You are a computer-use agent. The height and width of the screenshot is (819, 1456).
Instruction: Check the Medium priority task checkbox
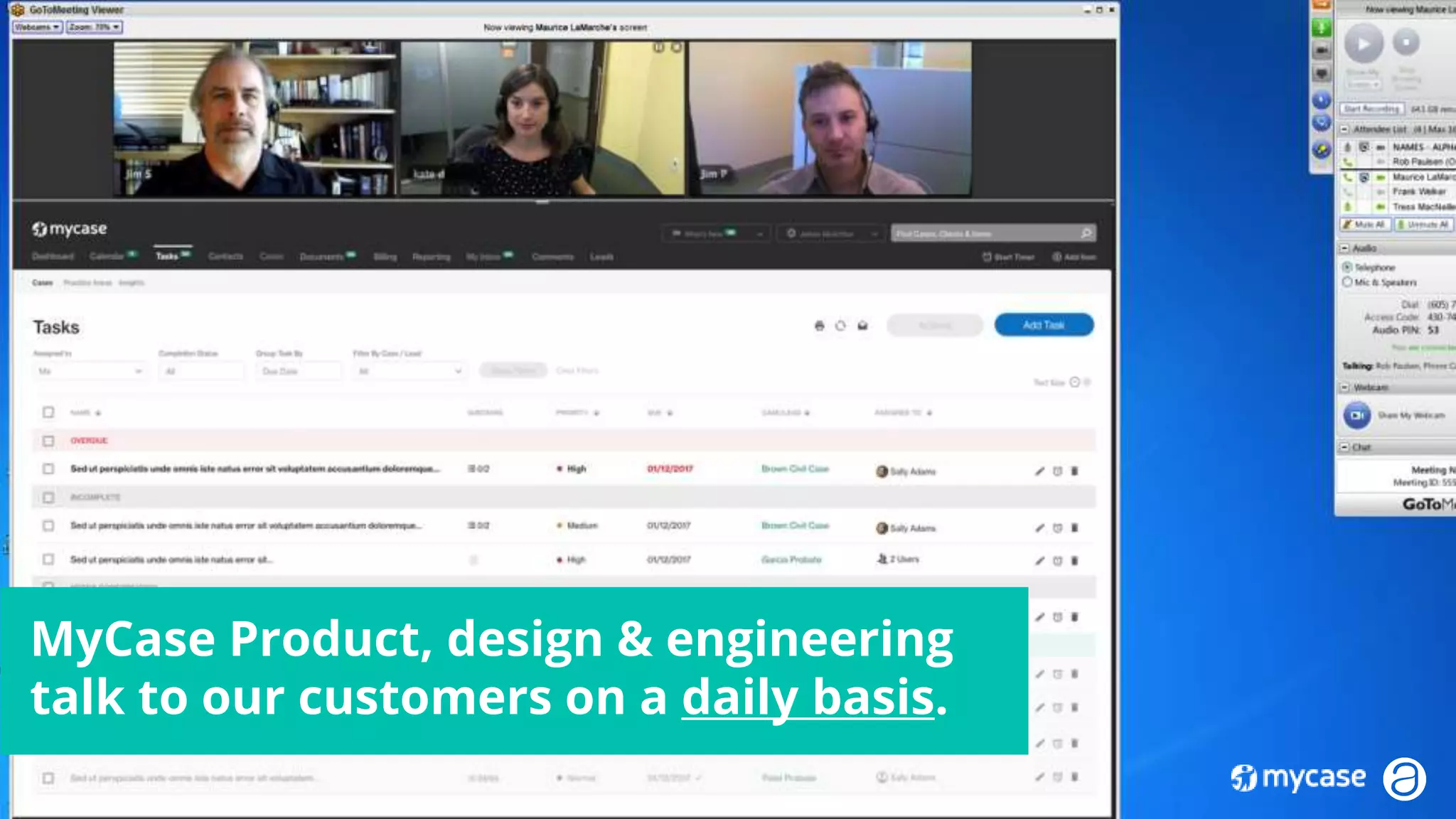[48, 526]
